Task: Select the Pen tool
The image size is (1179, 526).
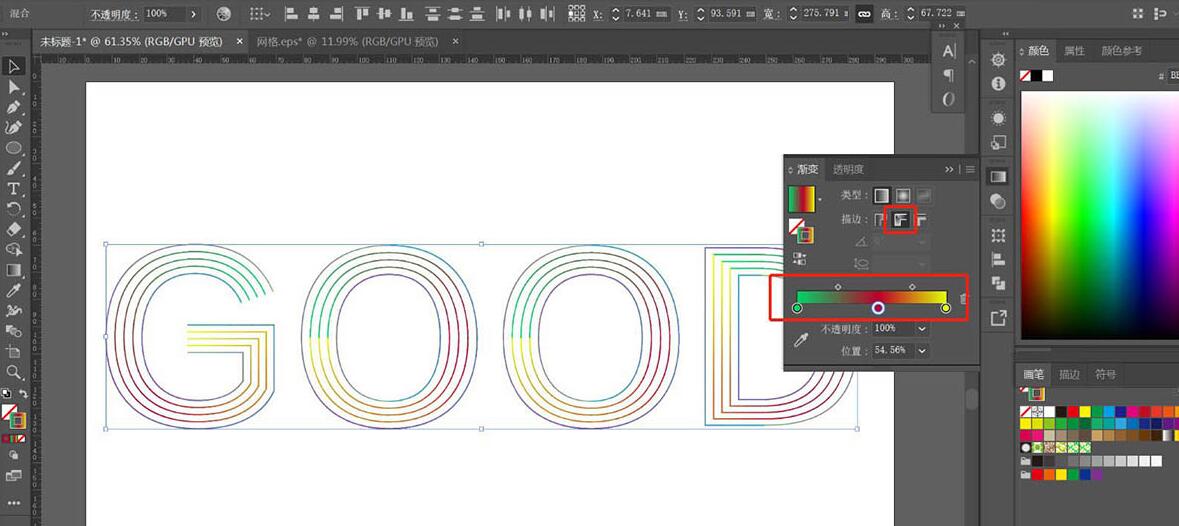Action: (13, 107)
